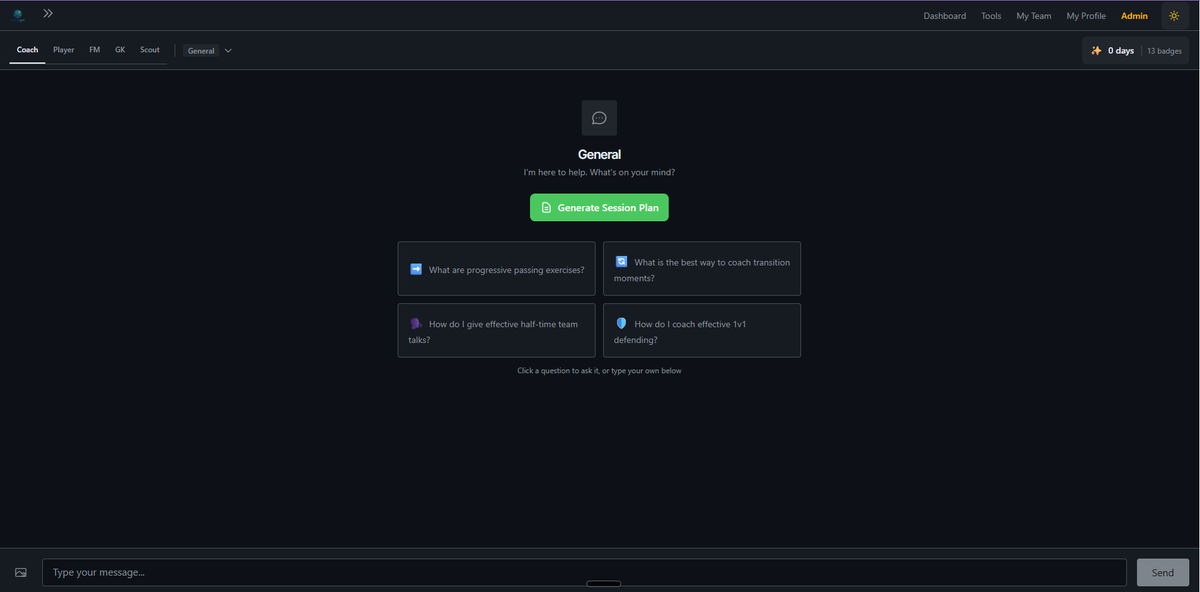
Task: Go to My Team
Action: (1034, 16)
